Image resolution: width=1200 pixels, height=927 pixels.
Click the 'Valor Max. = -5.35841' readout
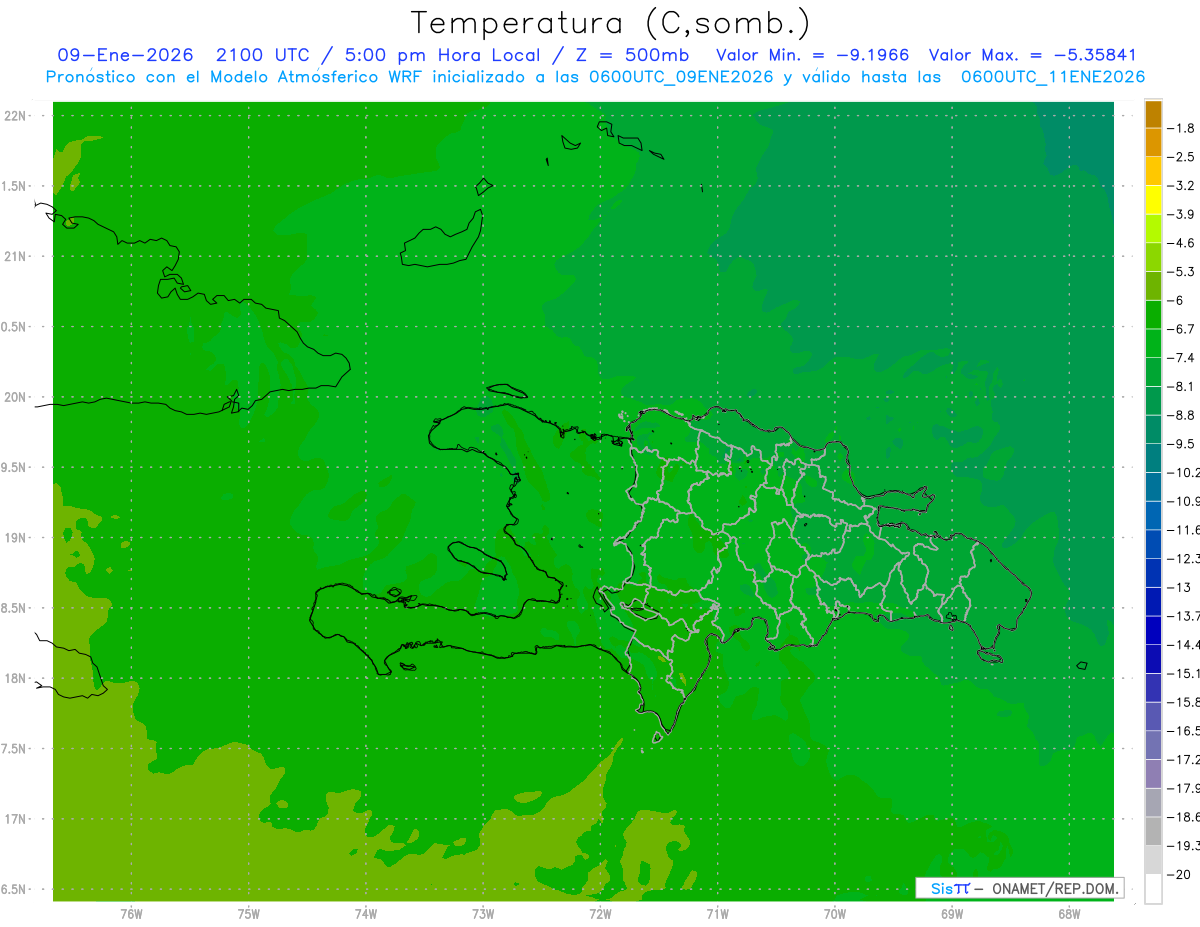tap(1032, 56)
